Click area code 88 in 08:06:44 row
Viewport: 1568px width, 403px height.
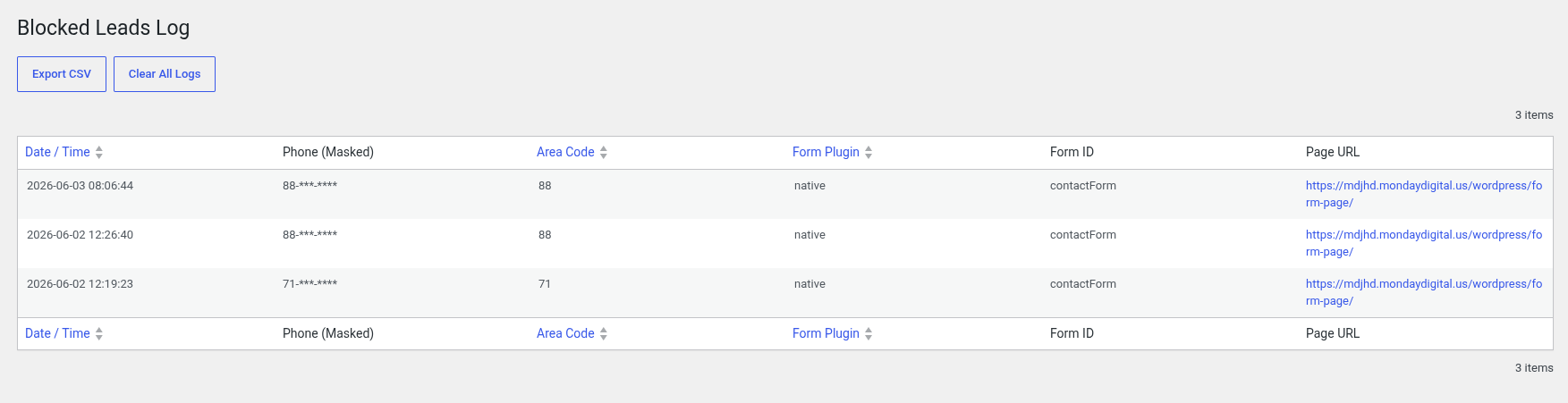[x=545, y=186]
